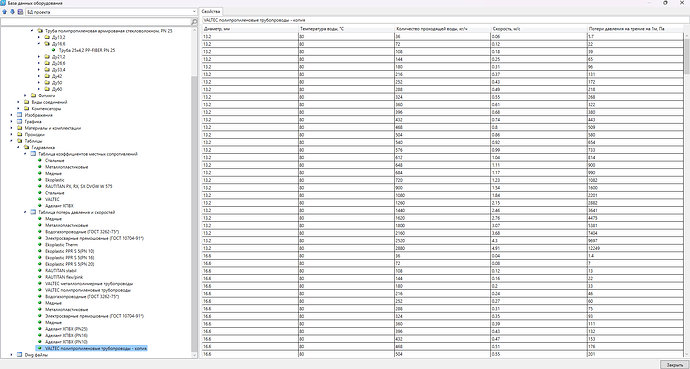This screenshot has height=369, width=690.
Task: Select RAUTITAN PX, RX, SX tree item
Action: 78,186
